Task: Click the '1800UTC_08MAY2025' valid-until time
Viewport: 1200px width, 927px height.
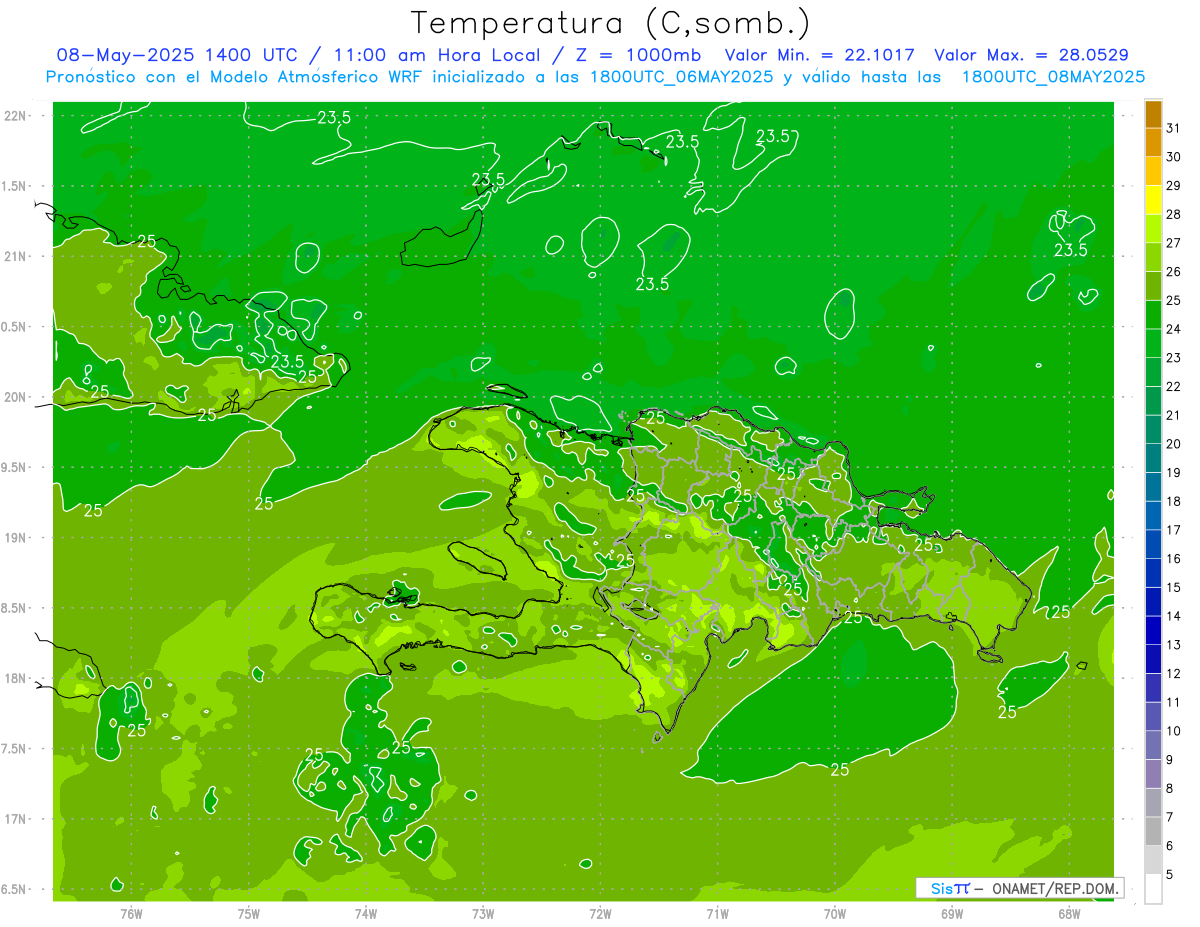Action: 1053,76
